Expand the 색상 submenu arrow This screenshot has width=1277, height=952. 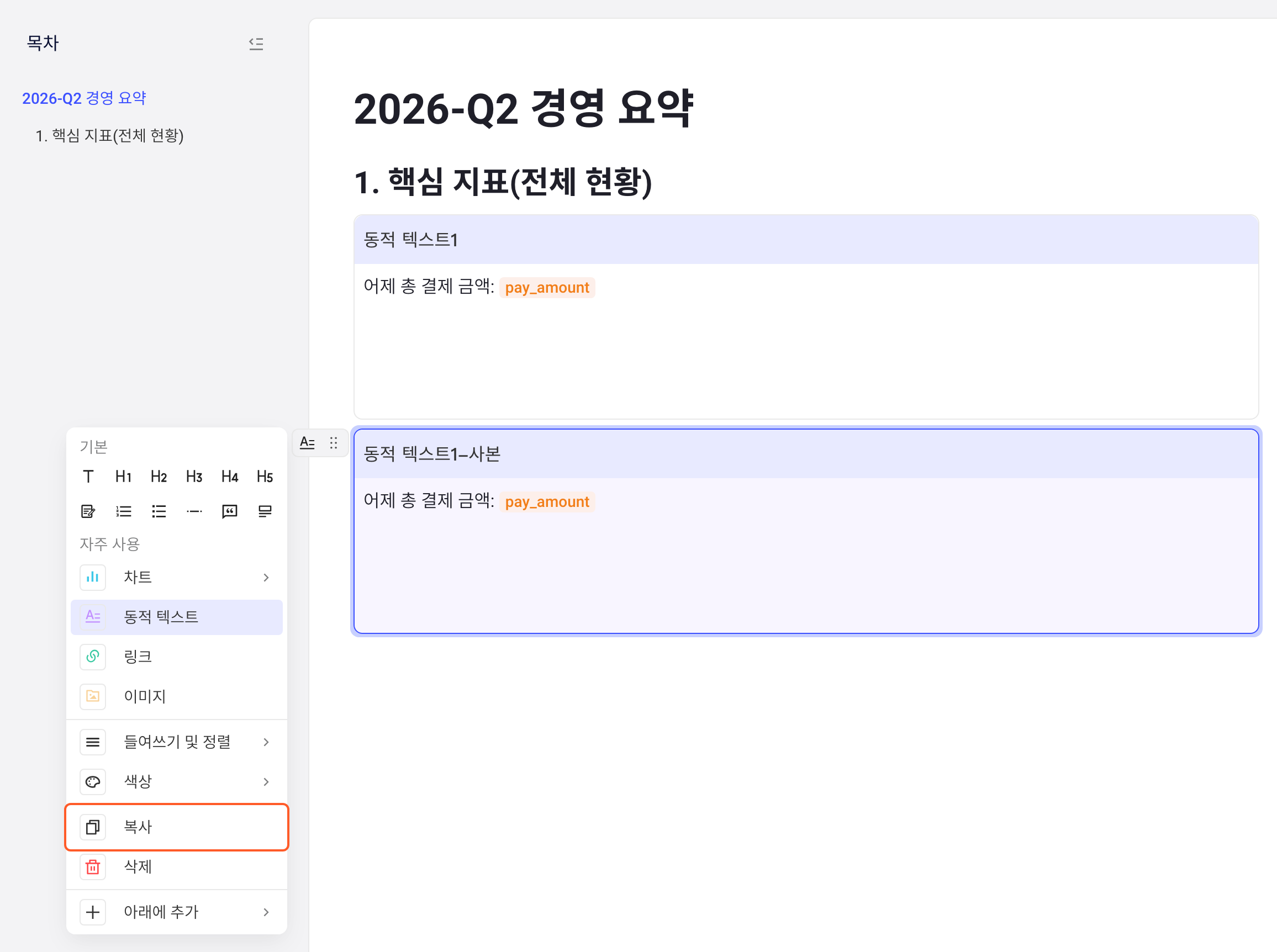click(x=266, y=782)
